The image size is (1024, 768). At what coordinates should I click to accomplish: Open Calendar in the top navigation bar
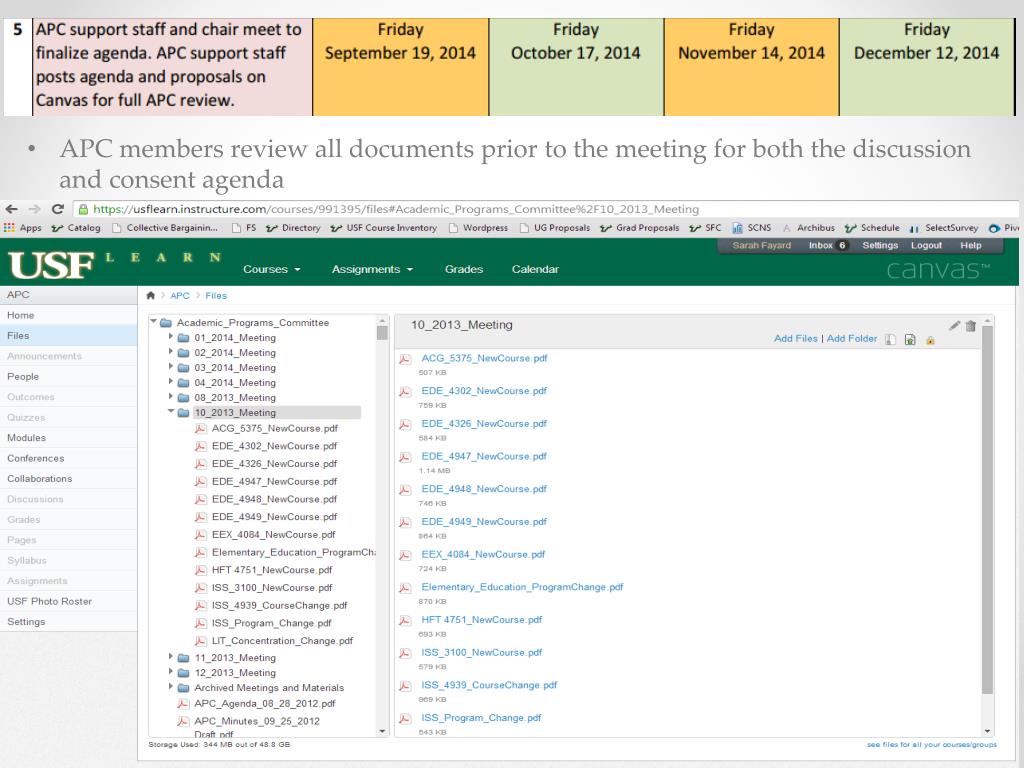tap(535, 269)
